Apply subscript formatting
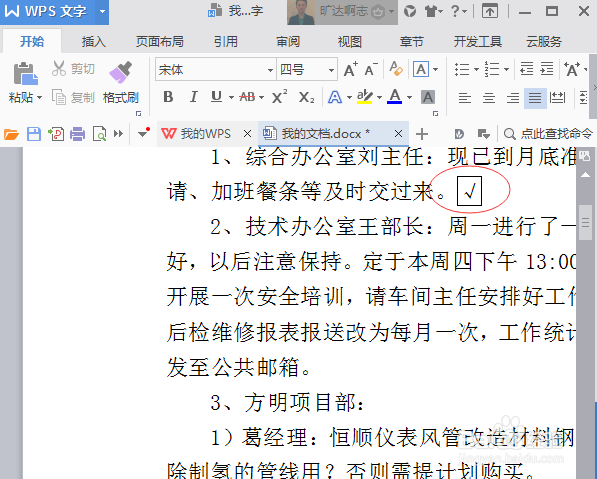 pos(306,97)
